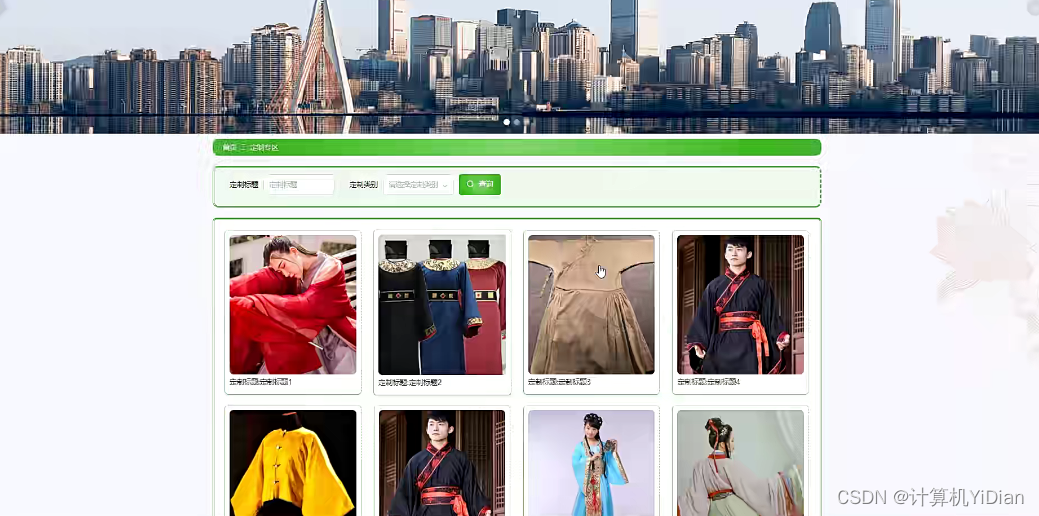The image size is (1039, 516).
Task: Select the first active carousel indicator dot
Action: [507, 122]
